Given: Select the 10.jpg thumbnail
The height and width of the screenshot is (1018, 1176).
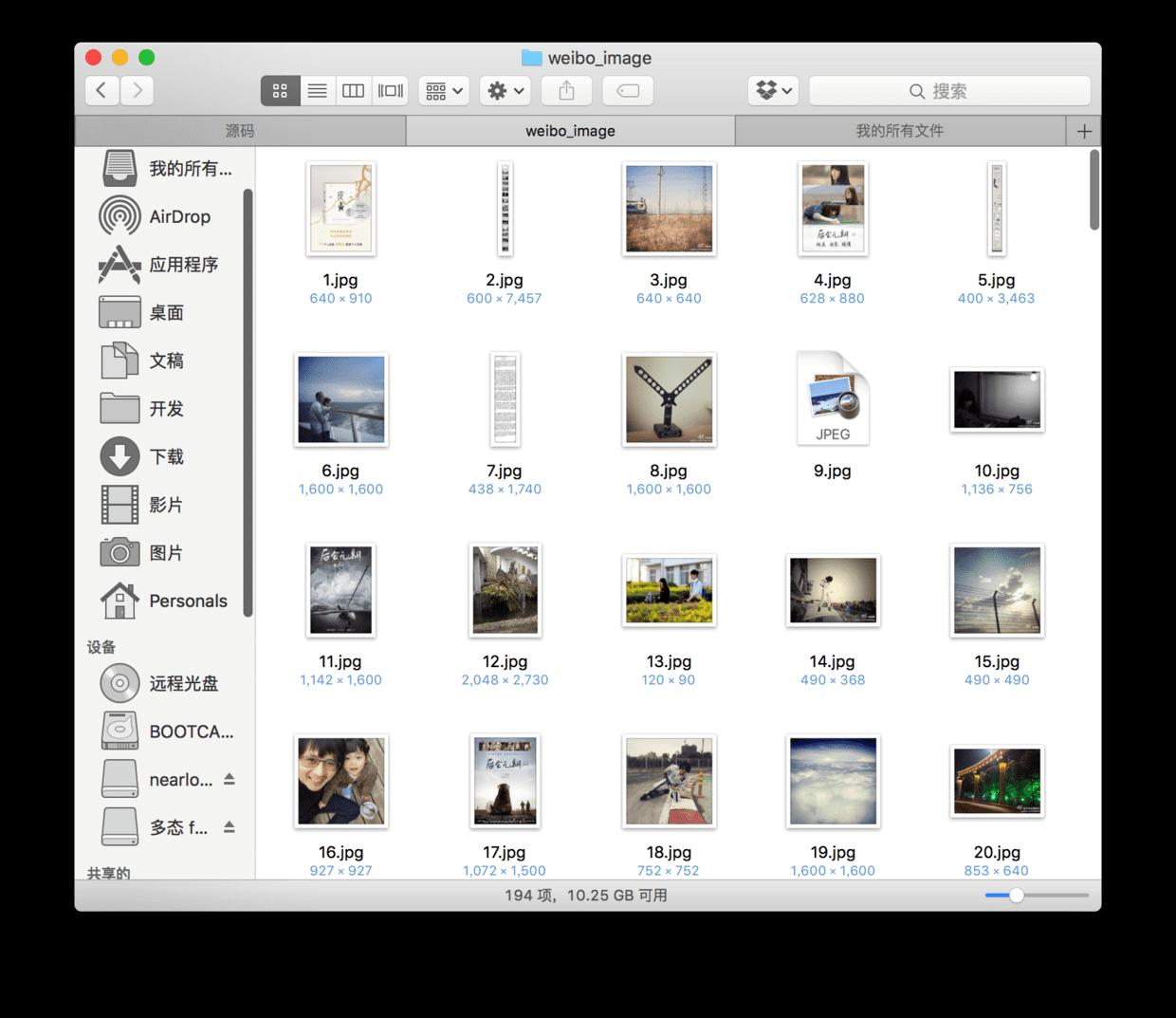Looking at the screenshot, I should point(997,399).
